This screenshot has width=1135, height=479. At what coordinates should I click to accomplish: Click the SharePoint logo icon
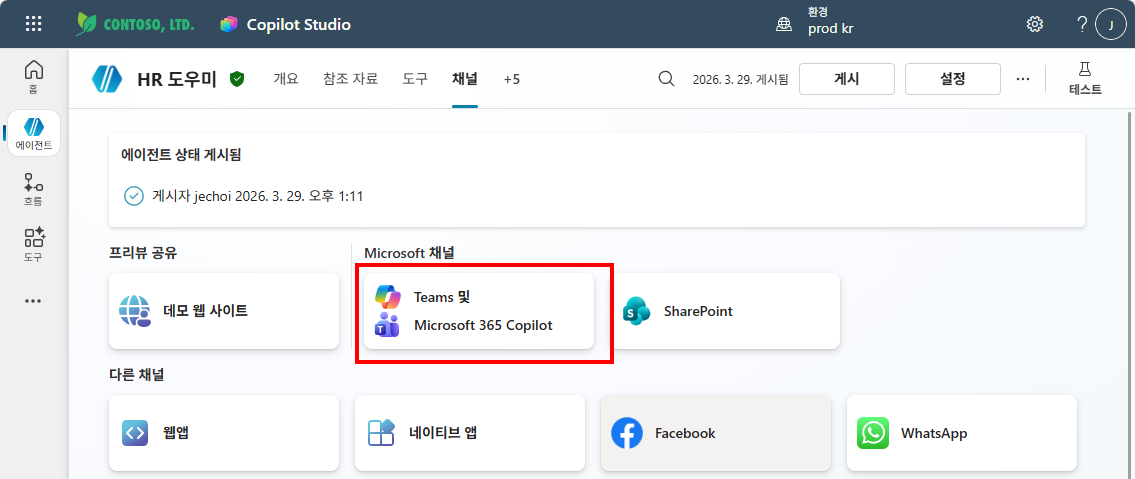coord(636,311)
